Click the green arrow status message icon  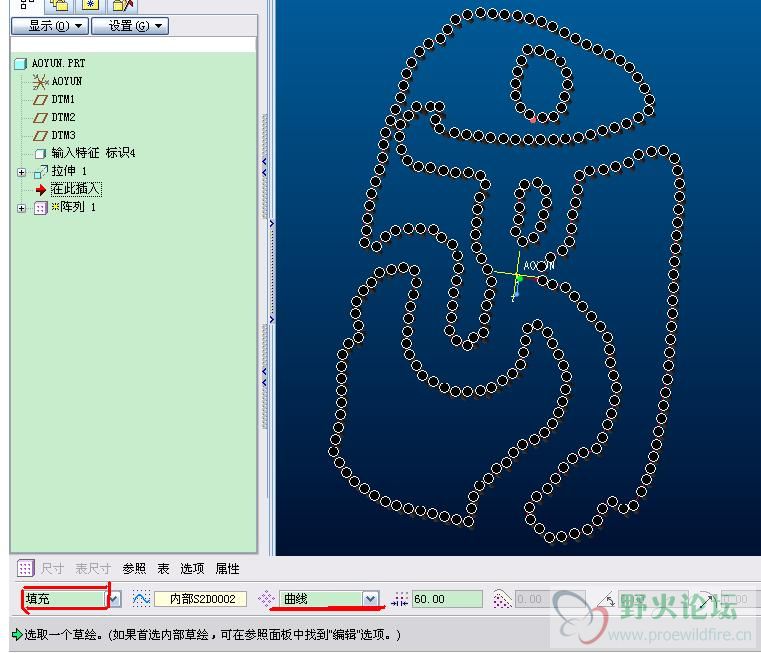(17, 635)
